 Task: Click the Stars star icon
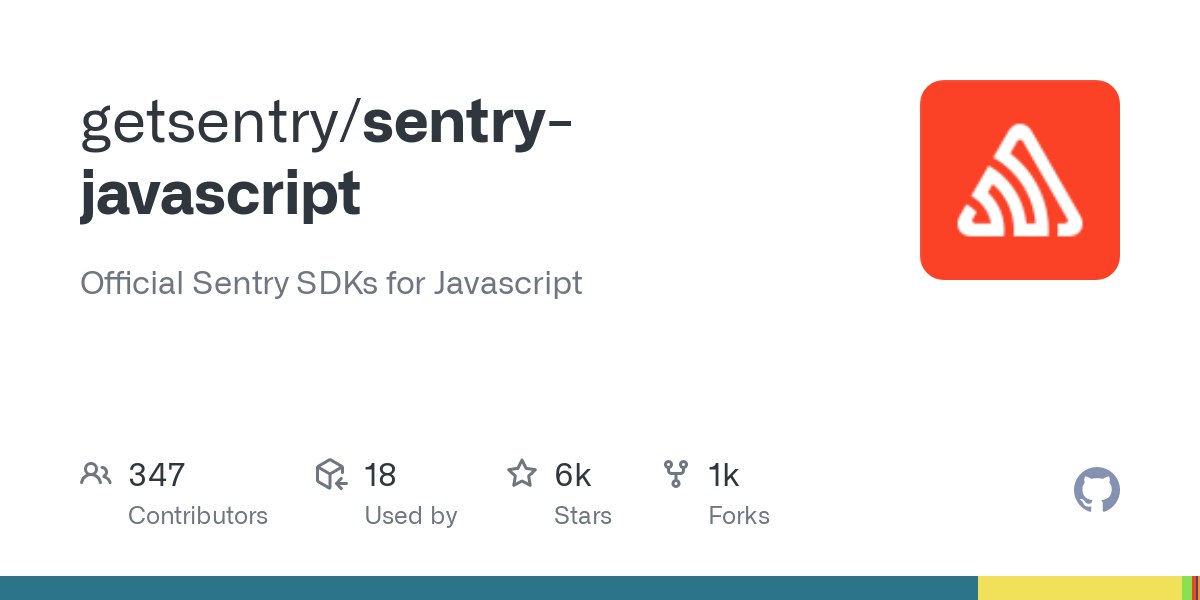522,474
